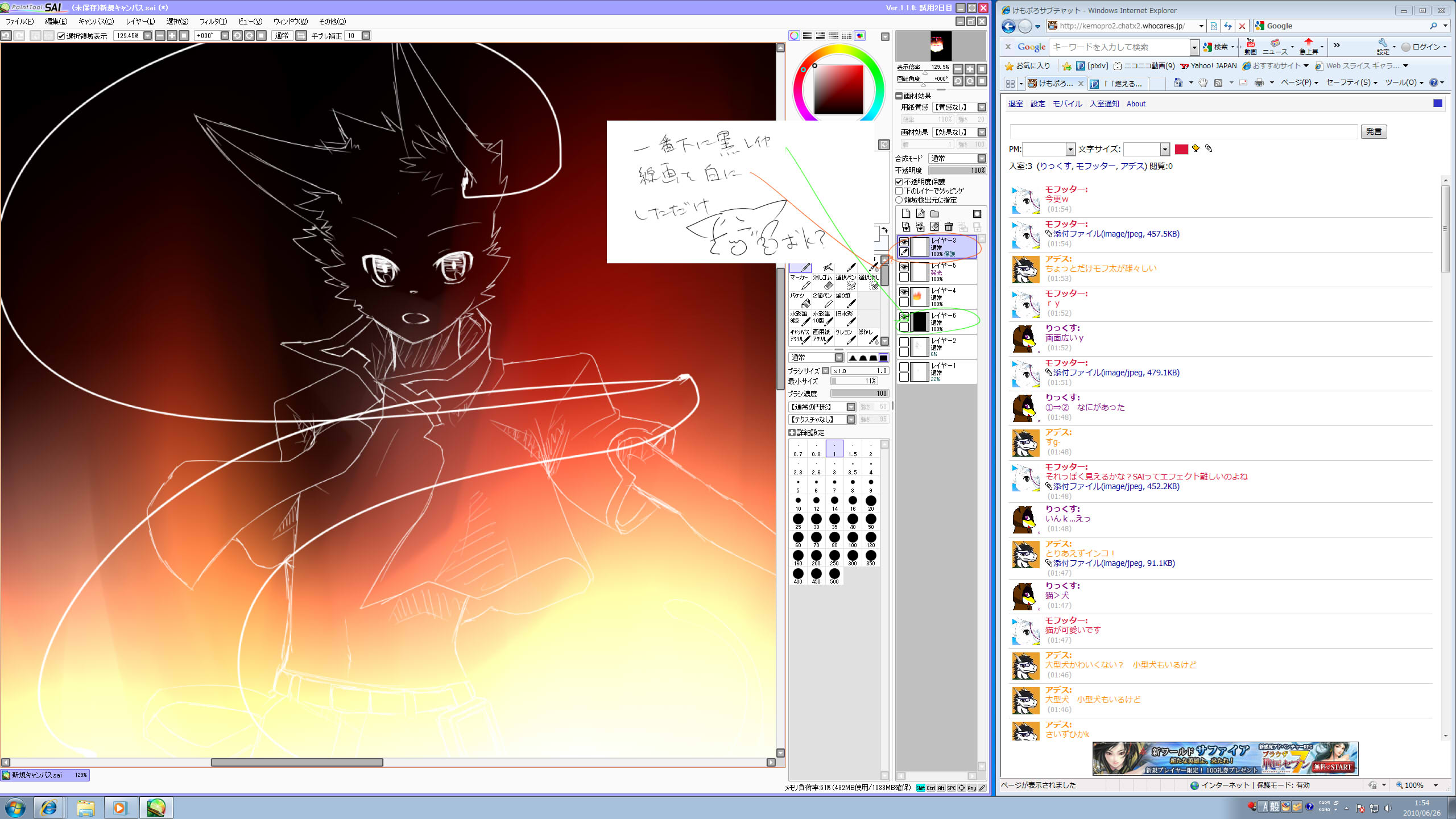Select the 2値ペン binary pen tool
1456x819 pixels.
click(x=822, y=299)
